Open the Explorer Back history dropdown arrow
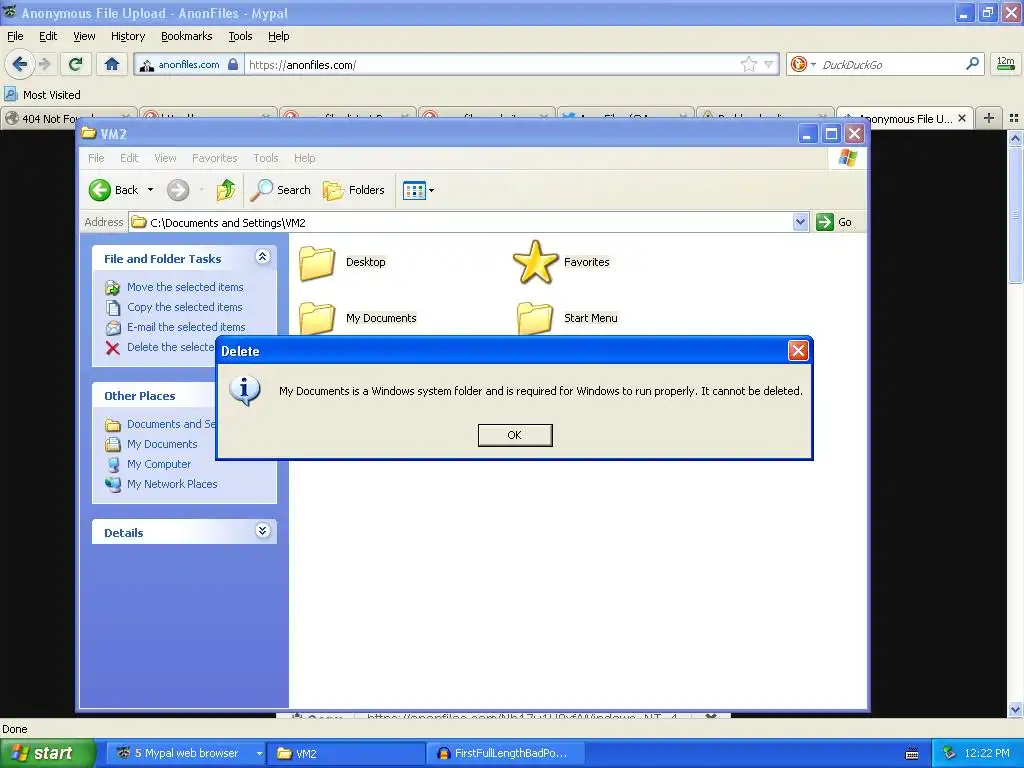 coord(150,190)
